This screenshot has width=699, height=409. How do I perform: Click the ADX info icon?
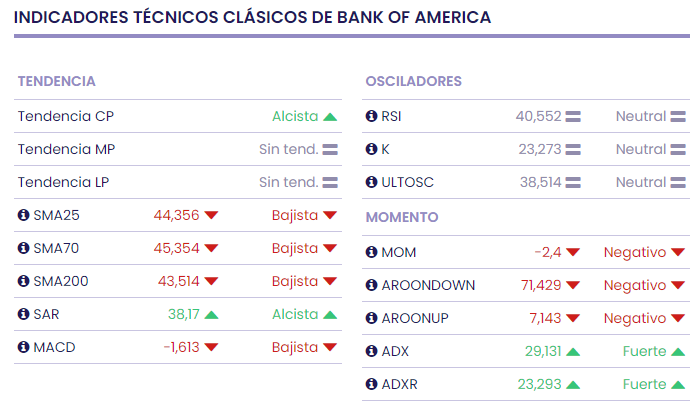point(372,351)
